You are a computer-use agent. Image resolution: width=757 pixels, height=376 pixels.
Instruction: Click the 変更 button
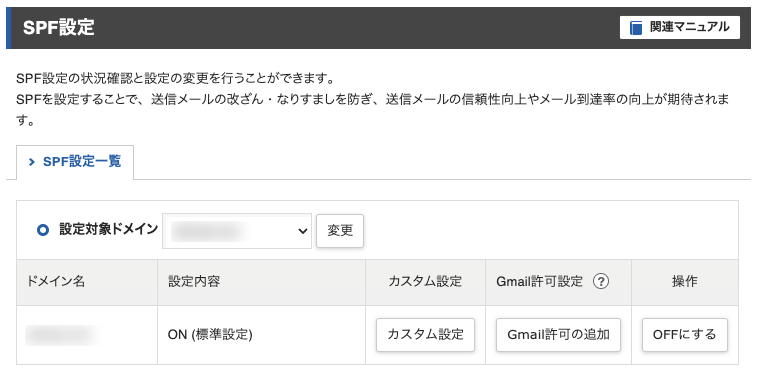pyautogui.click(x=340, y=231)
